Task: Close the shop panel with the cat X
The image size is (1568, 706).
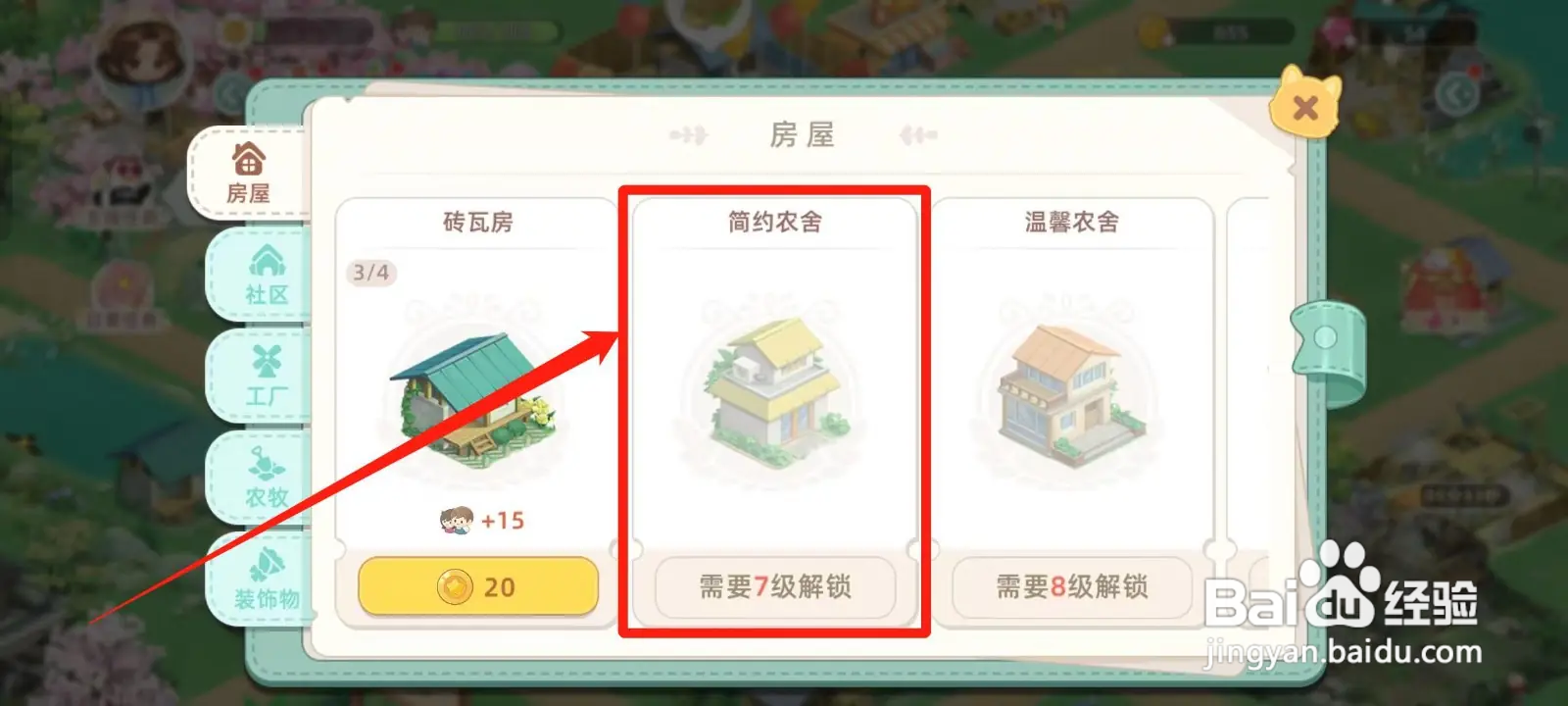Action: coord(1305,106)
